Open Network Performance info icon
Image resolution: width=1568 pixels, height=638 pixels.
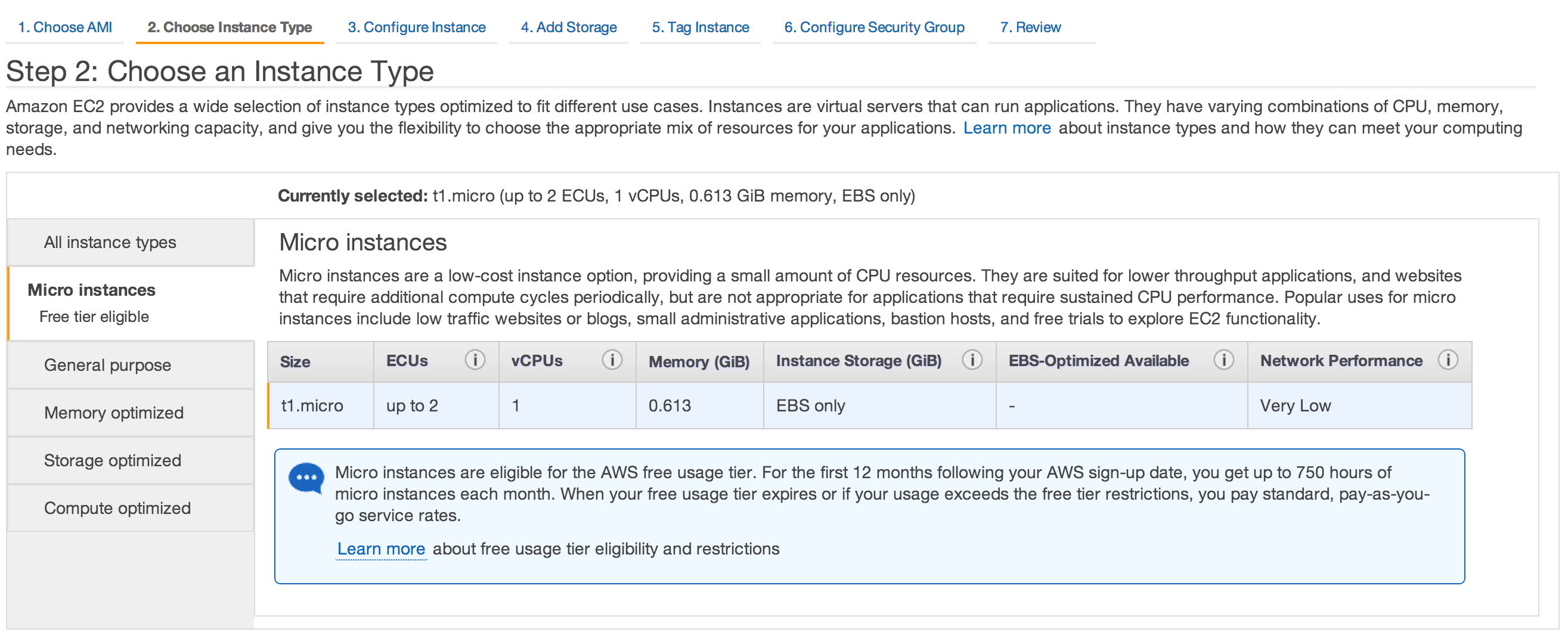point(1448,360)
